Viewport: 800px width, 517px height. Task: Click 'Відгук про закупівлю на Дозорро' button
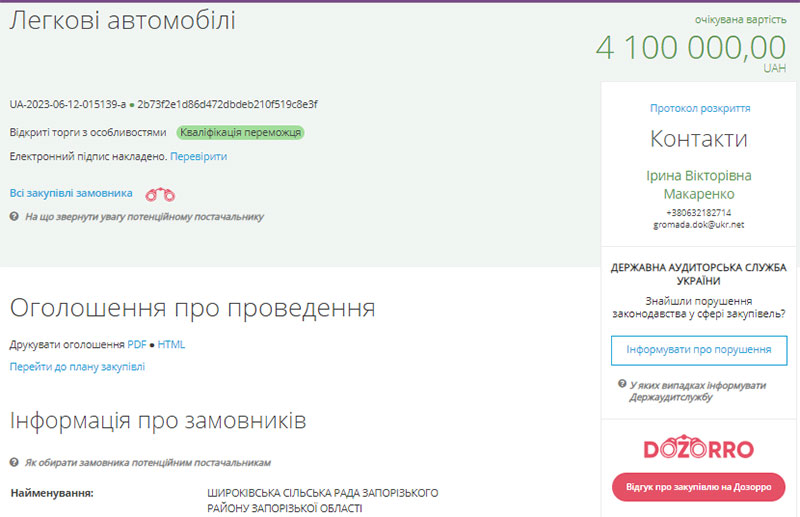pyautogui.click(x=699, y=487)
